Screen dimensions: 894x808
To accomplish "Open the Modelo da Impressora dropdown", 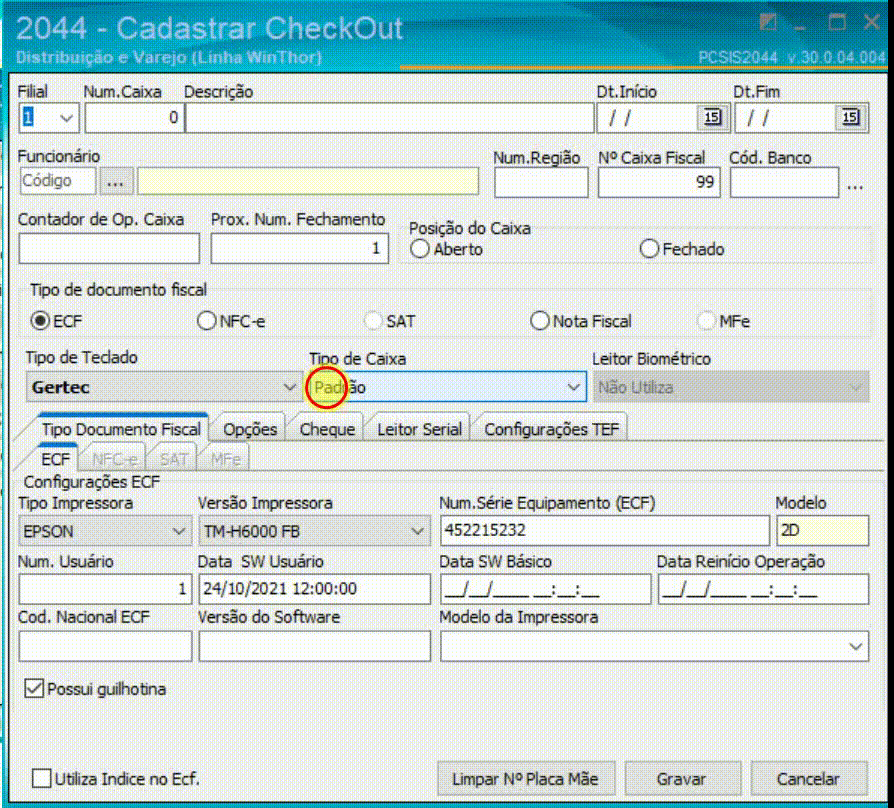I will pyautogui.click(x=856, y=647).
